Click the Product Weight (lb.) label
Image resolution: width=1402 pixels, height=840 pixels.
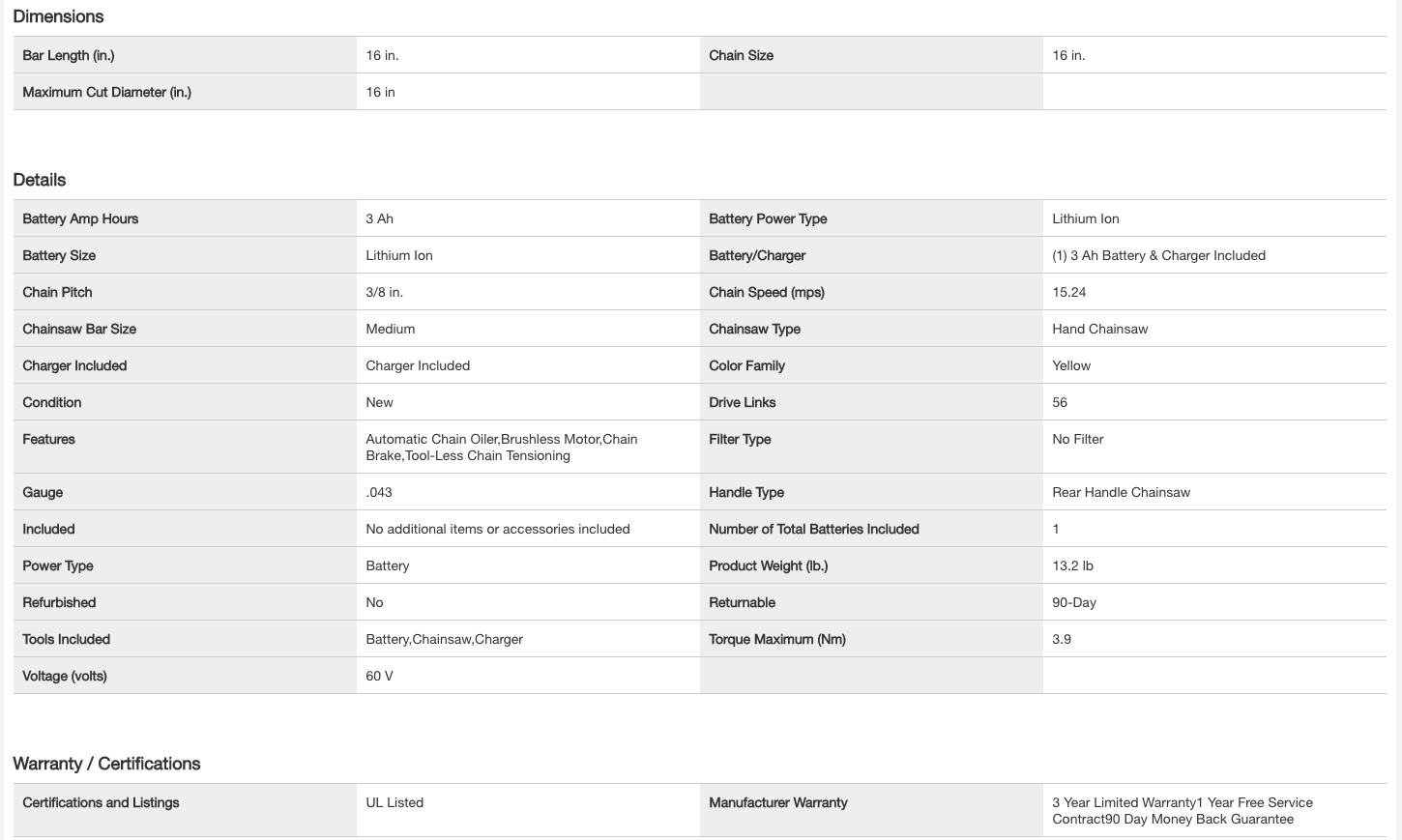(x=769, y=565)
